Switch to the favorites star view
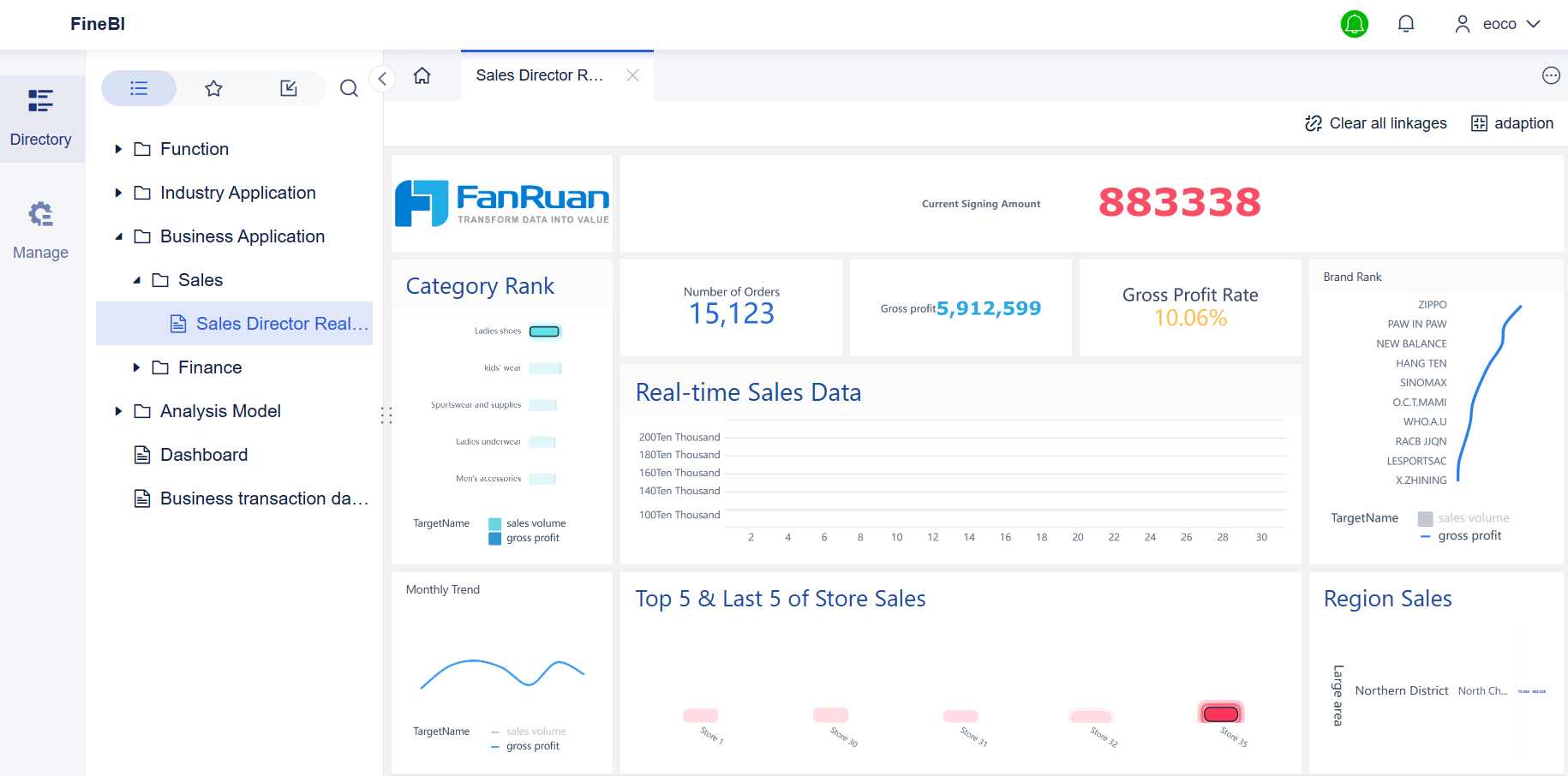 (x=213, y=88)
